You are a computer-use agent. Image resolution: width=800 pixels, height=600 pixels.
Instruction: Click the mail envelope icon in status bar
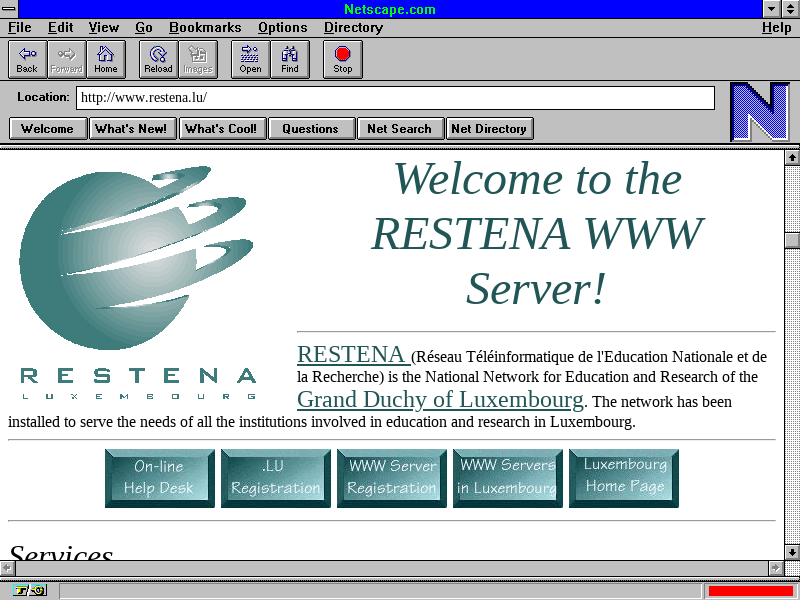[37, 590]
